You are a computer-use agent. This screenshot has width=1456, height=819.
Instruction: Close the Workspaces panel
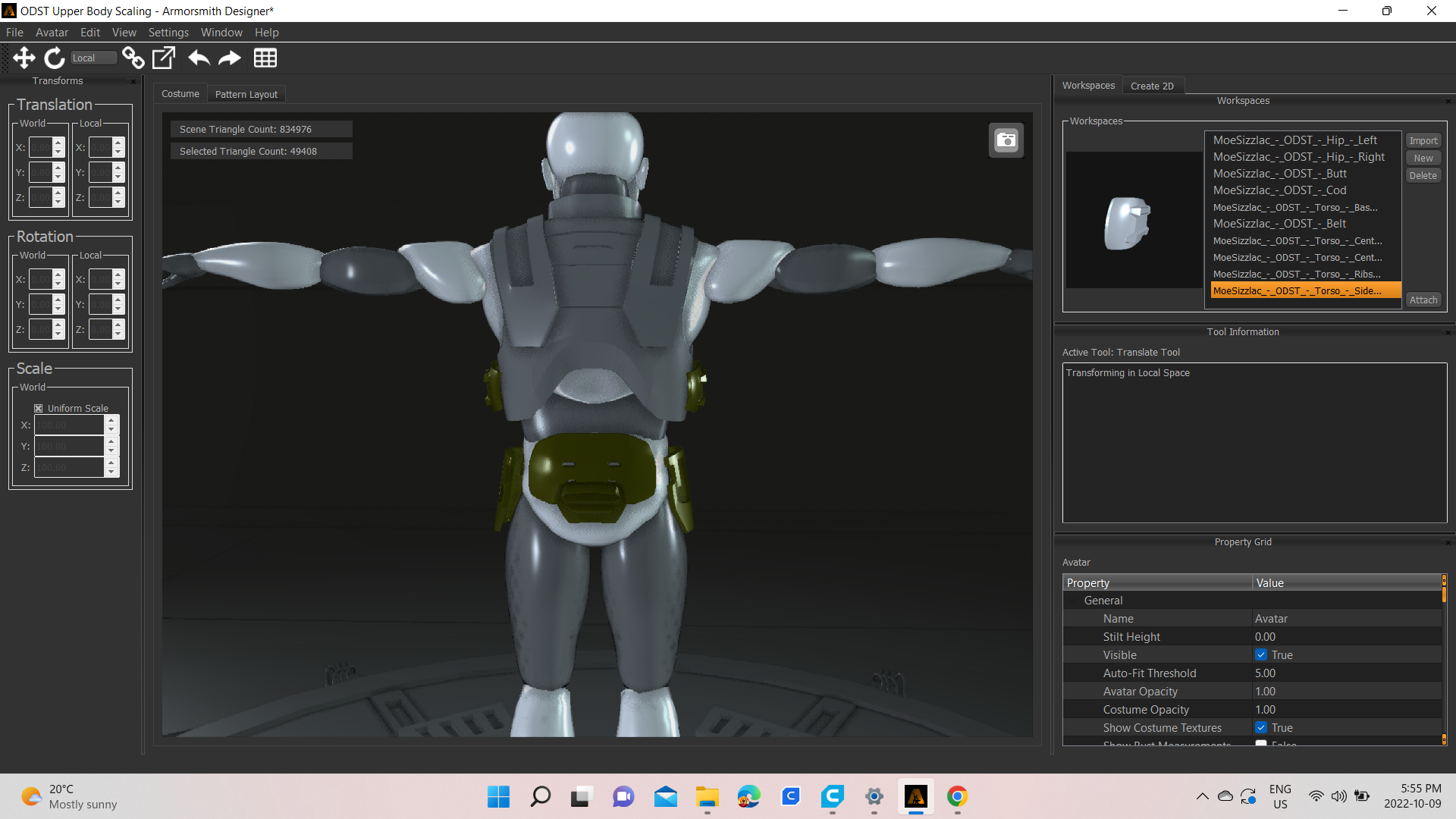click(x=1448, y=101)
